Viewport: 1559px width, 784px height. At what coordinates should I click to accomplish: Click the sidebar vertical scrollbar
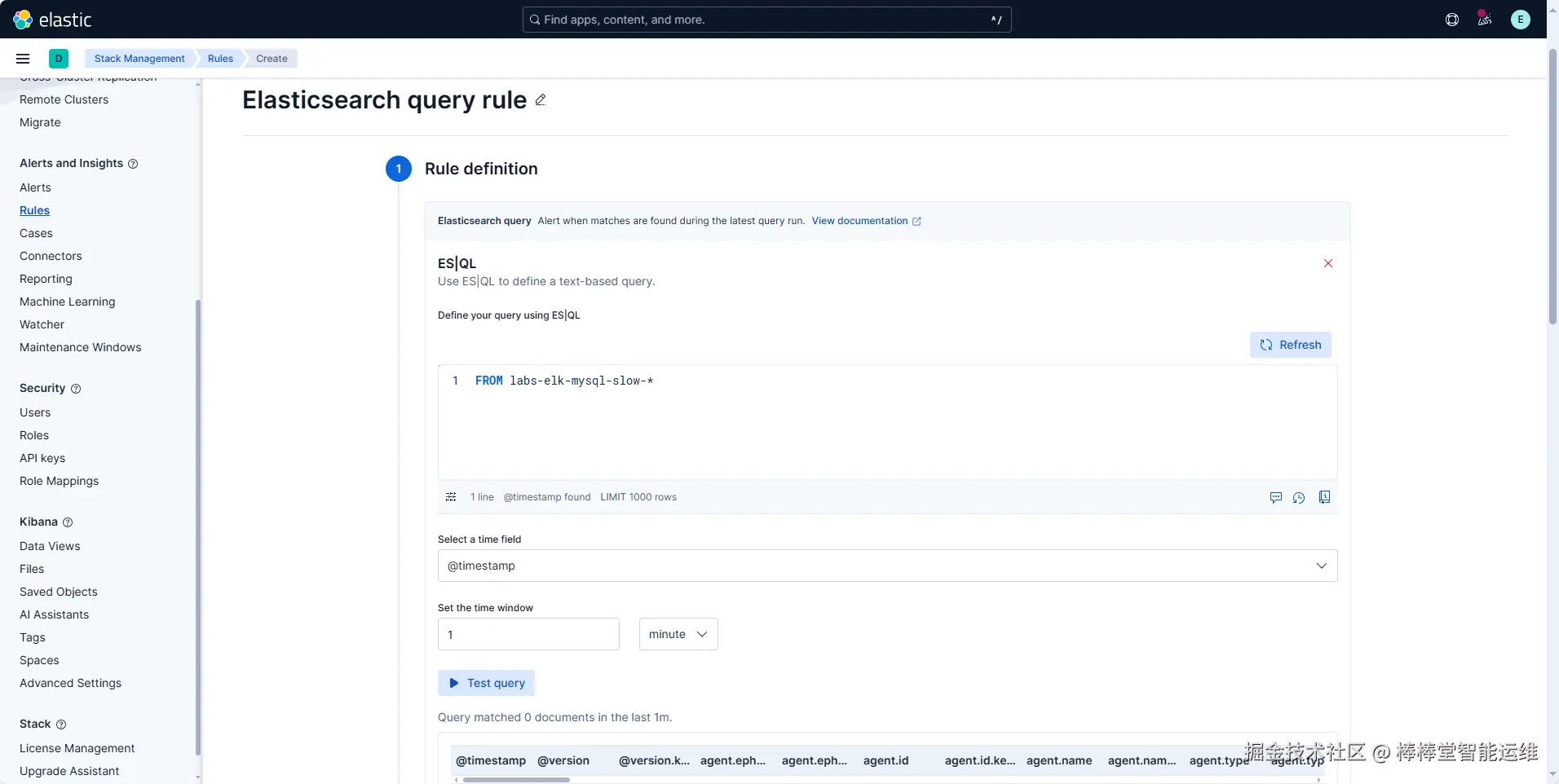[x=198, y=528]
